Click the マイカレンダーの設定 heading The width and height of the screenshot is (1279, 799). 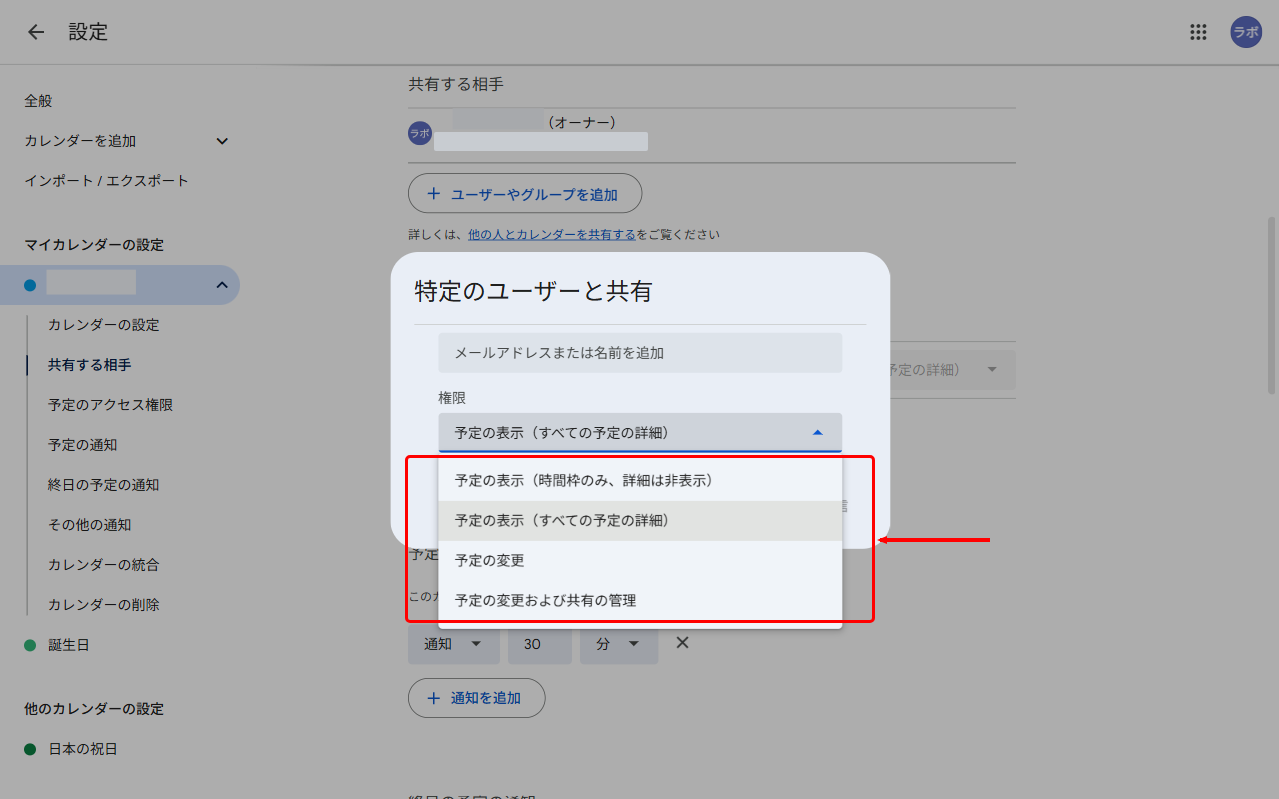[x=94, y=245]
